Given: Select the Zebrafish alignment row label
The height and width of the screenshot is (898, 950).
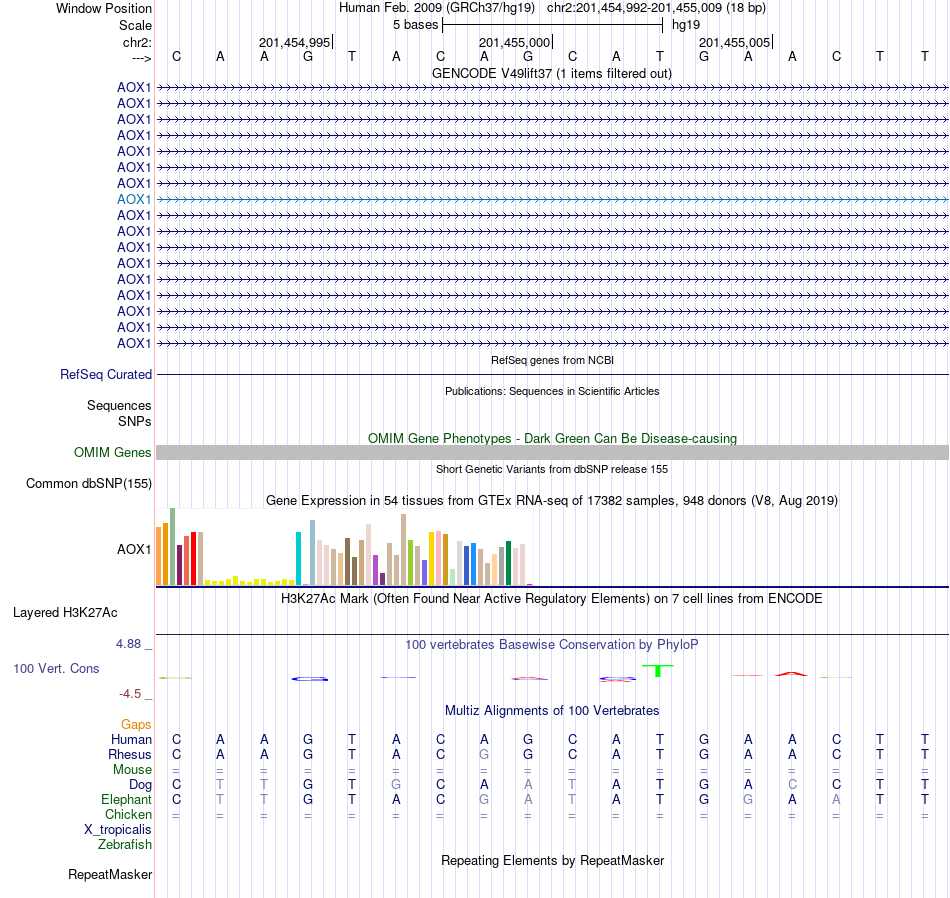Looking at the screenshot, I should pos(125,845).
